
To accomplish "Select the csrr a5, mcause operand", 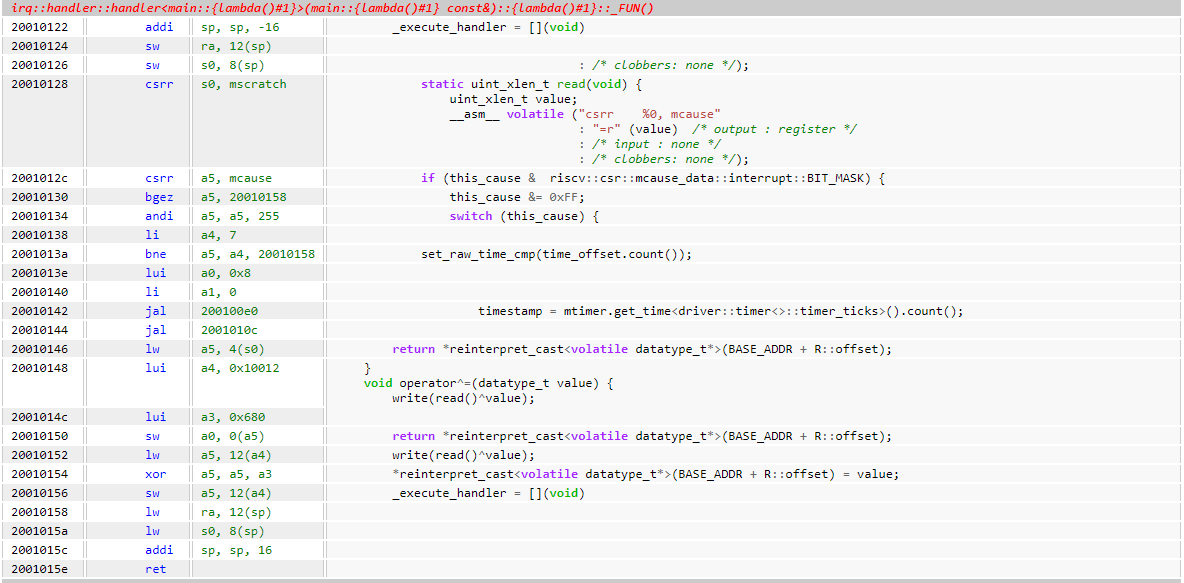I will coord(236,178).
